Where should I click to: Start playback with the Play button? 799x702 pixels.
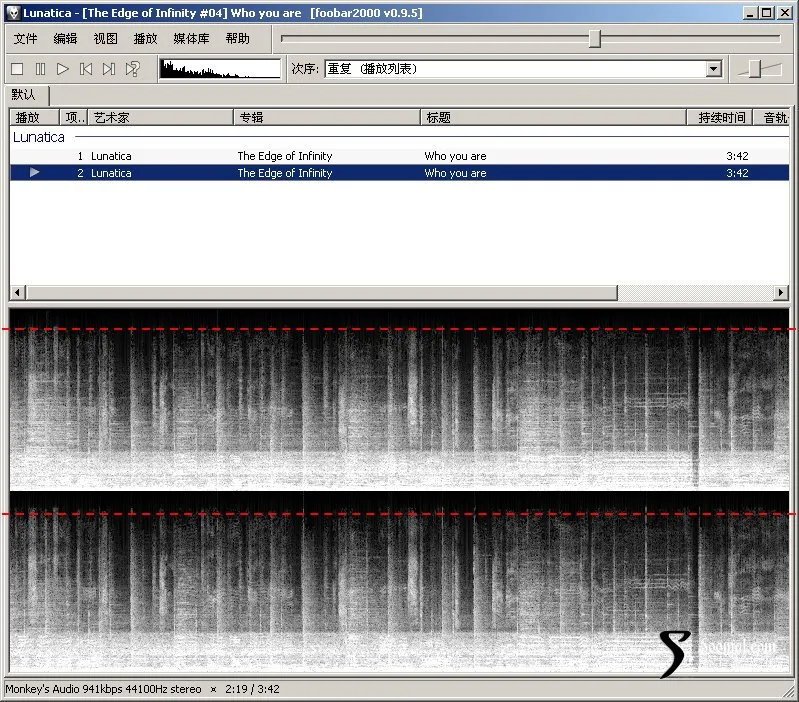[x=63, y=69]
